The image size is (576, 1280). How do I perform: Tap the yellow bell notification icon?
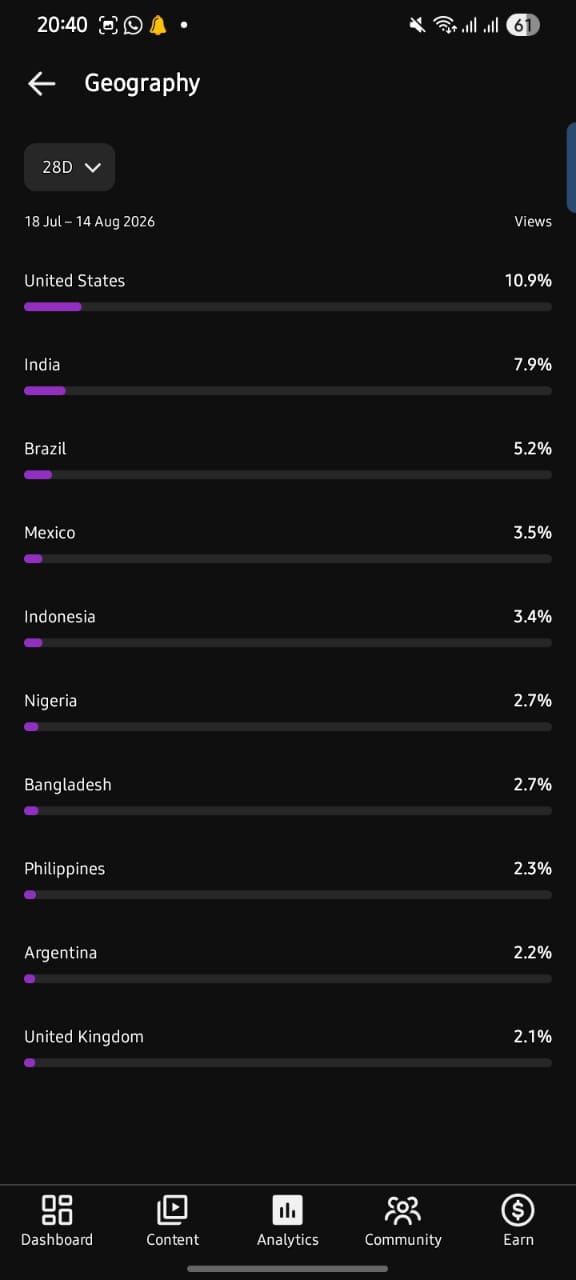tap(158, 25)
